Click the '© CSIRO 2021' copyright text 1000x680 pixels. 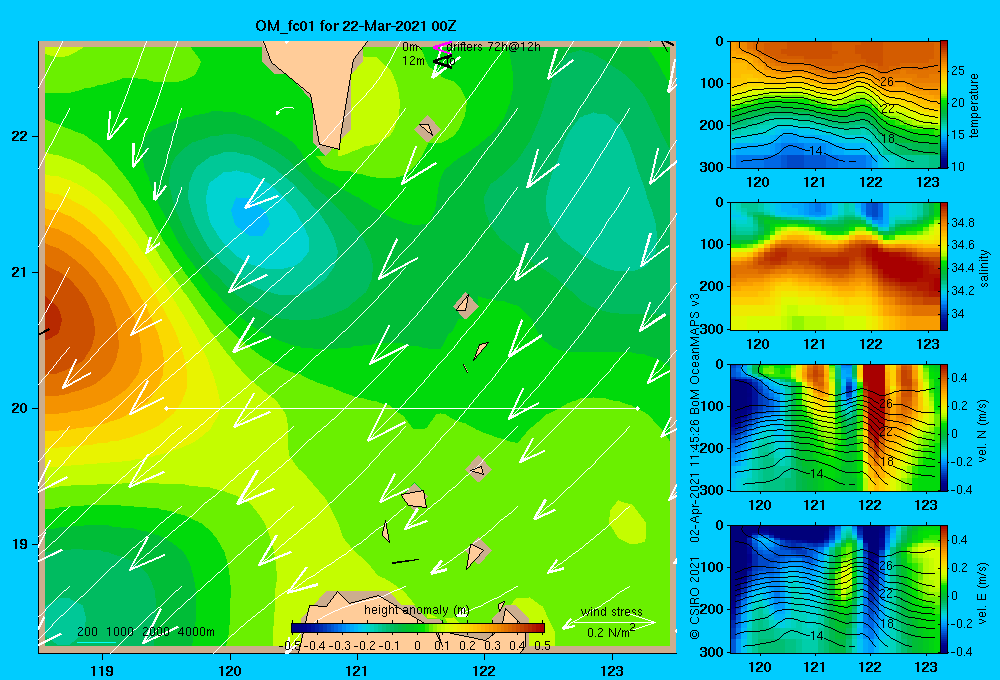(695, 597)
